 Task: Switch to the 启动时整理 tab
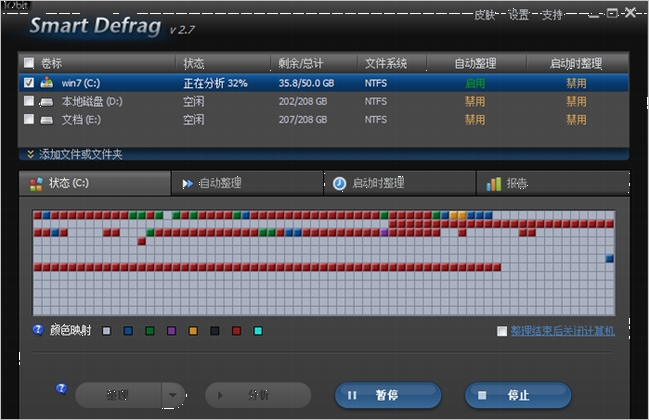(x=399, y=183)
